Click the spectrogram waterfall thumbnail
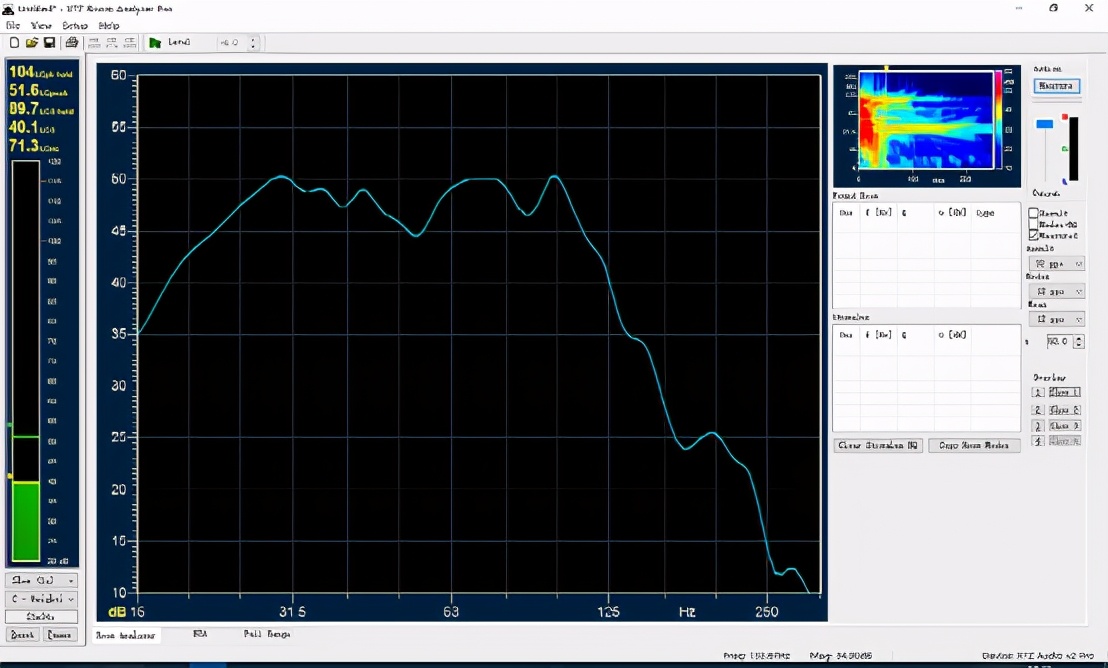Image resolution: width=1108 pixels, height=668 pixels. pos(926,119)
